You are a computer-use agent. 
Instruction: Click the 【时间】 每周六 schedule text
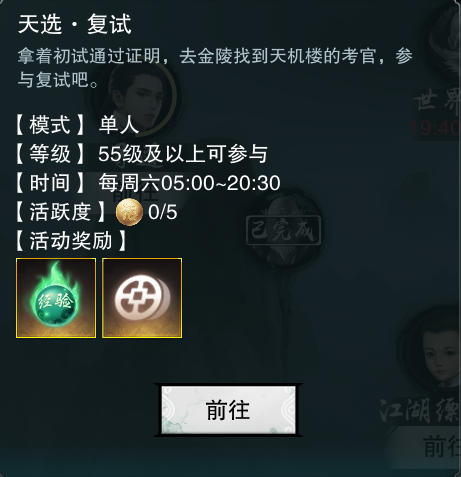tap(147, 183)
